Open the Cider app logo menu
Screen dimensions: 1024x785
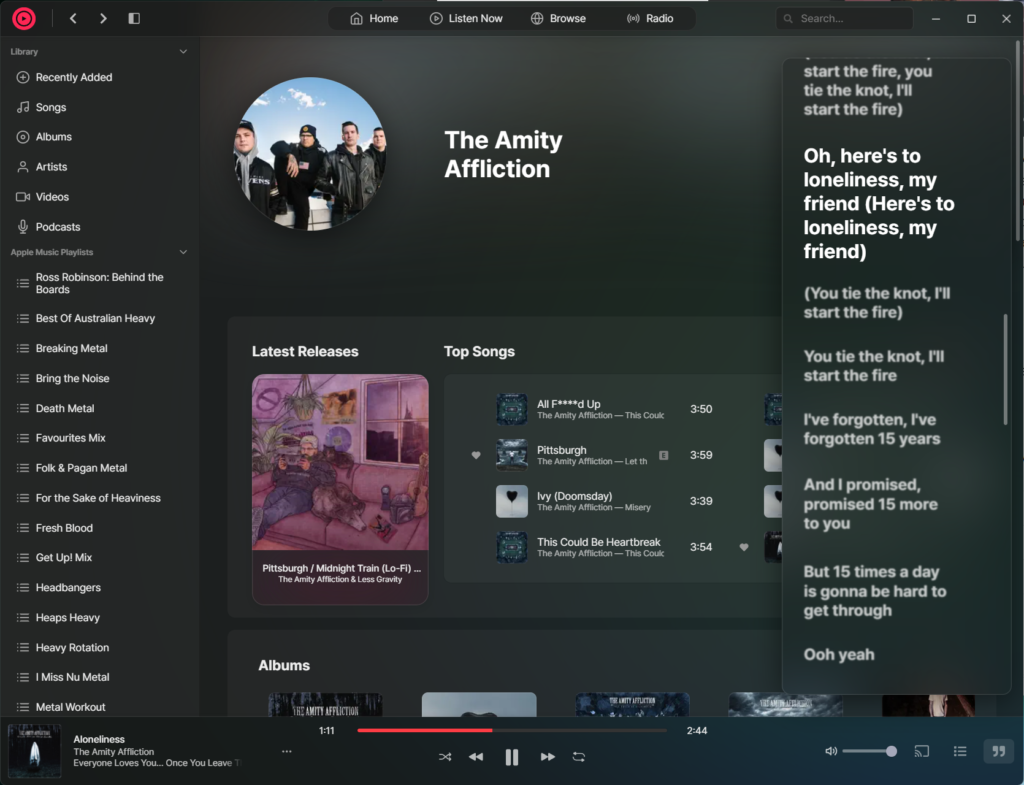24,18
